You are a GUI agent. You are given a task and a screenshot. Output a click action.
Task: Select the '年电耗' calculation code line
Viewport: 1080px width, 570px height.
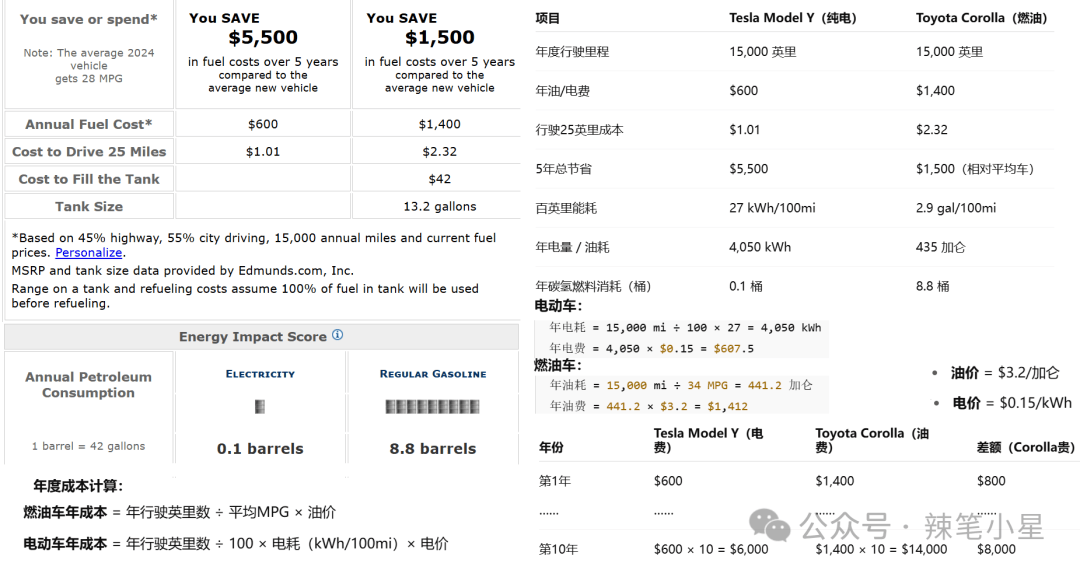685,328
